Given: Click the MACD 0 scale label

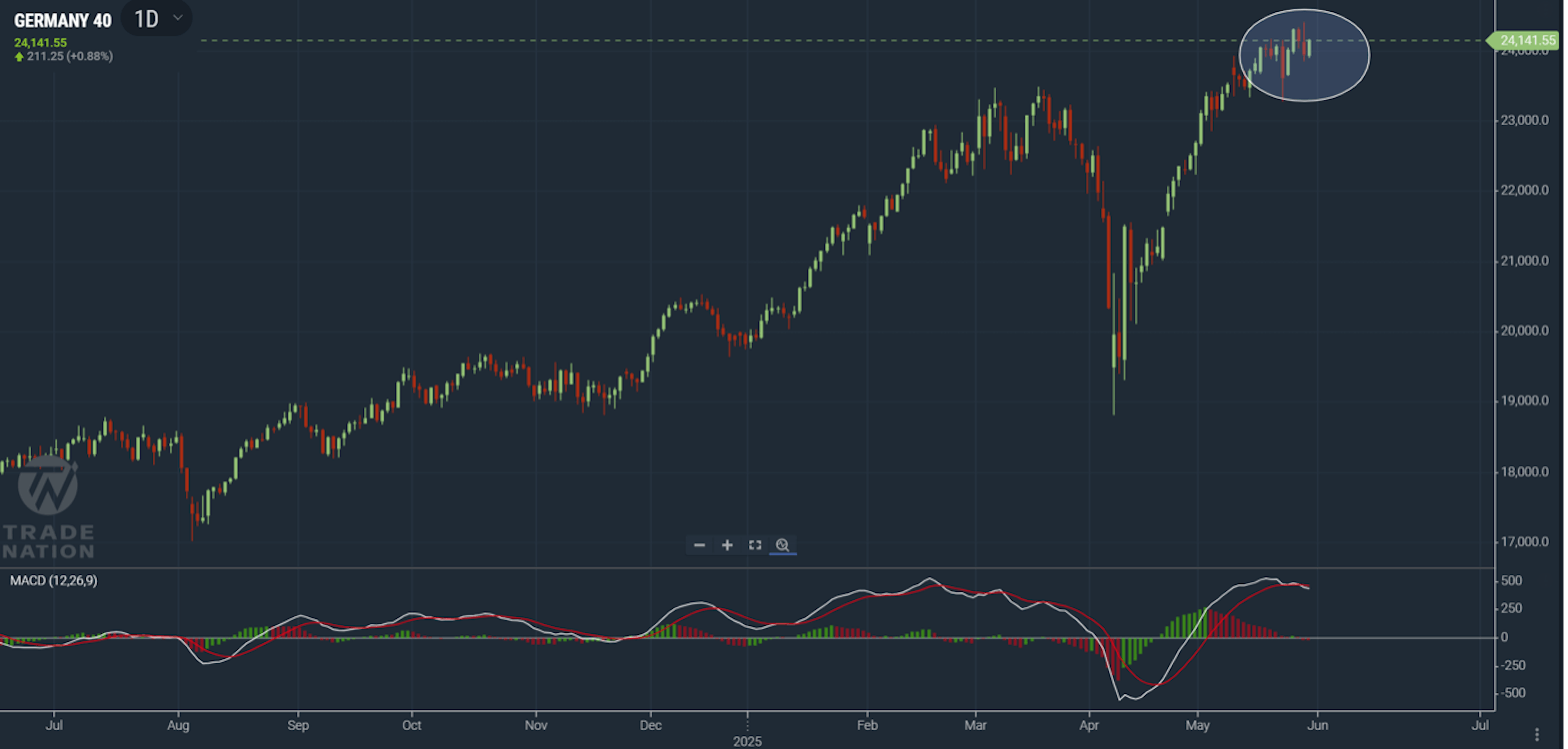Looking at the screenshot, I should tap(1504, 638).
